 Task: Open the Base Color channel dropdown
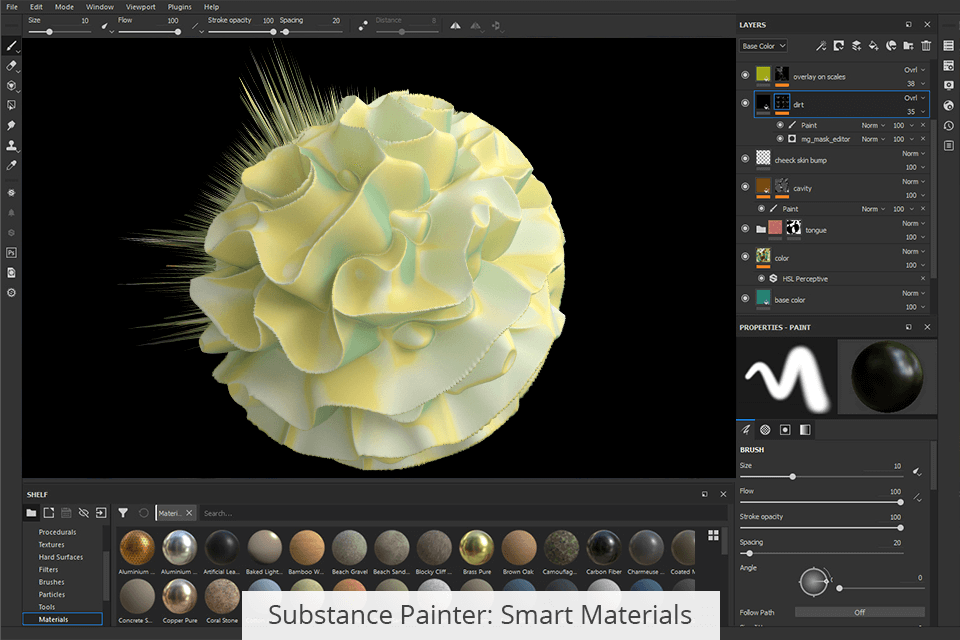click(x=763, y=46)
